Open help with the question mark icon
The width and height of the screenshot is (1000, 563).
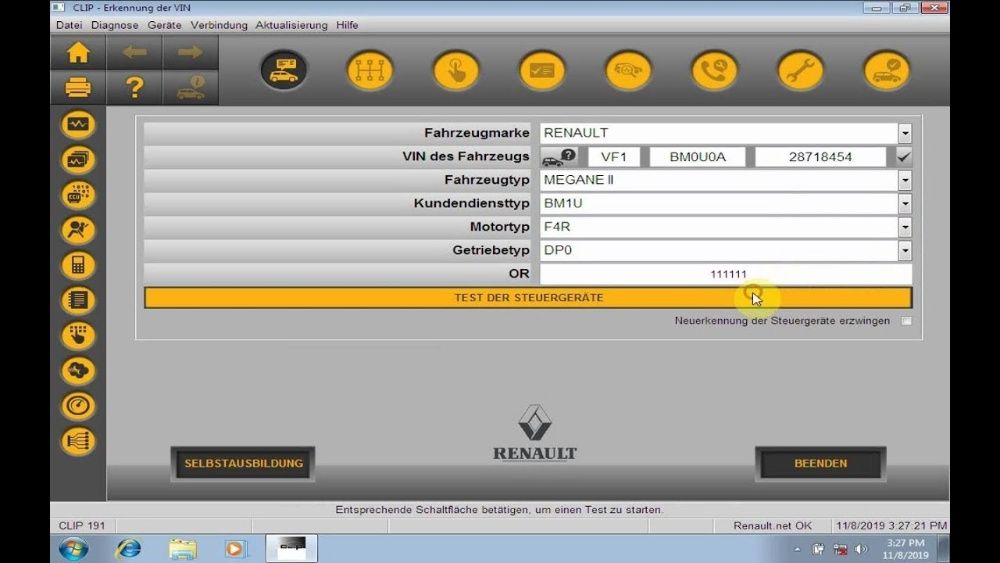(134, 87)
